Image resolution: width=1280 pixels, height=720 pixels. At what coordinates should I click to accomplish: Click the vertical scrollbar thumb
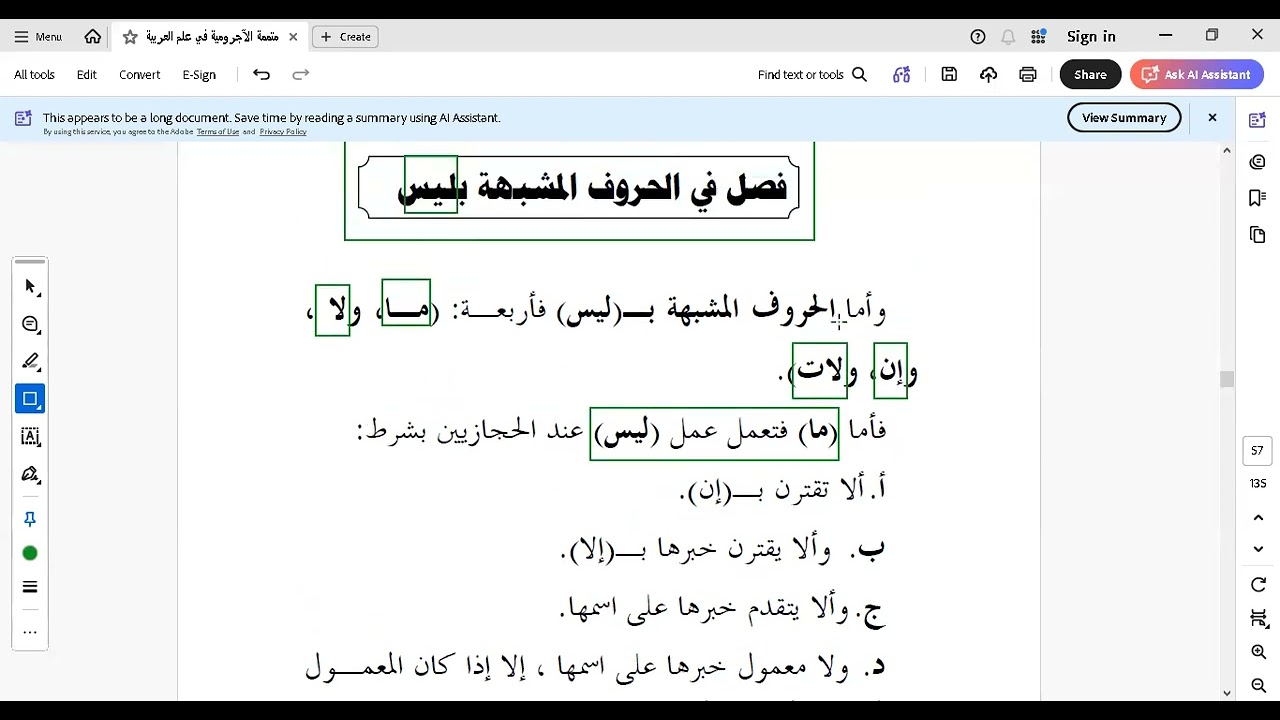pos(1227,379)
